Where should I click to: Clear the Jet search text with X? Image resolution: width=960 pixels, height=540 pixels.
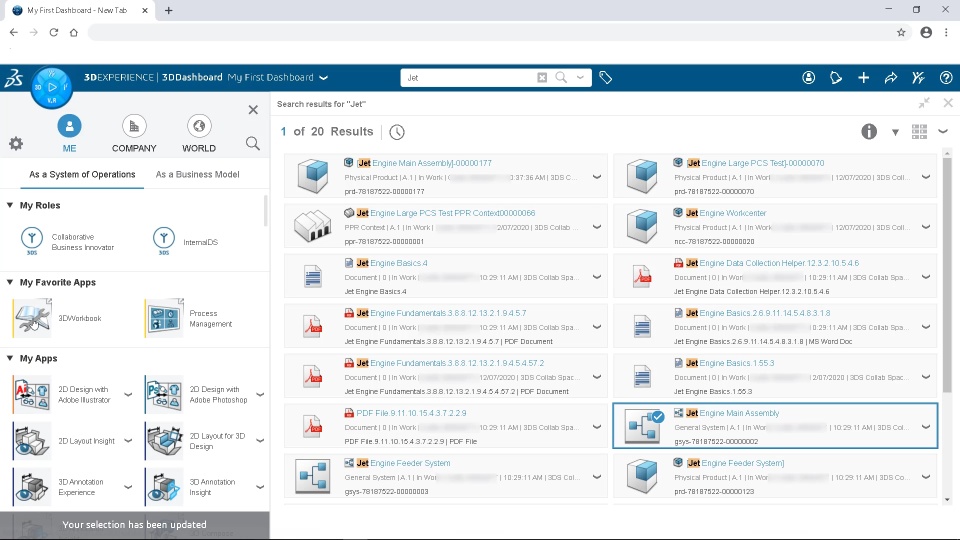pos(542,78)
